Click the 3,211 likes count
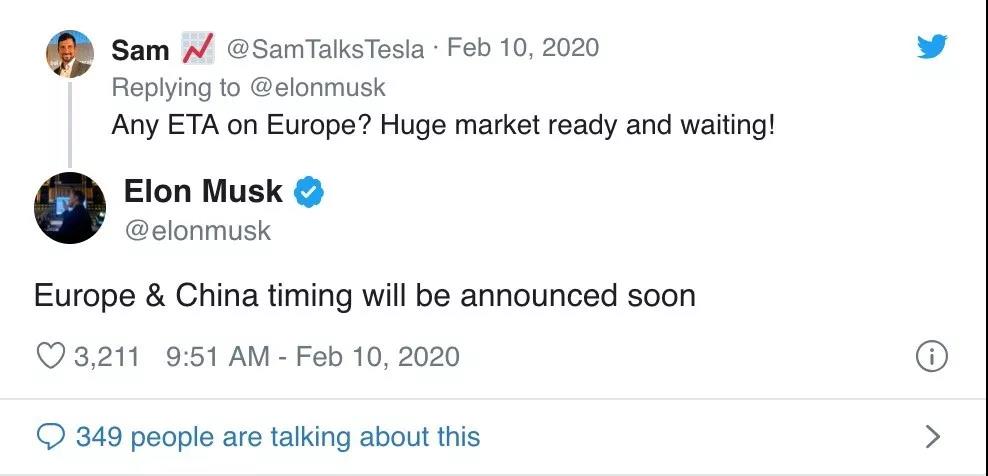988x476 pixels. point(107,356)
